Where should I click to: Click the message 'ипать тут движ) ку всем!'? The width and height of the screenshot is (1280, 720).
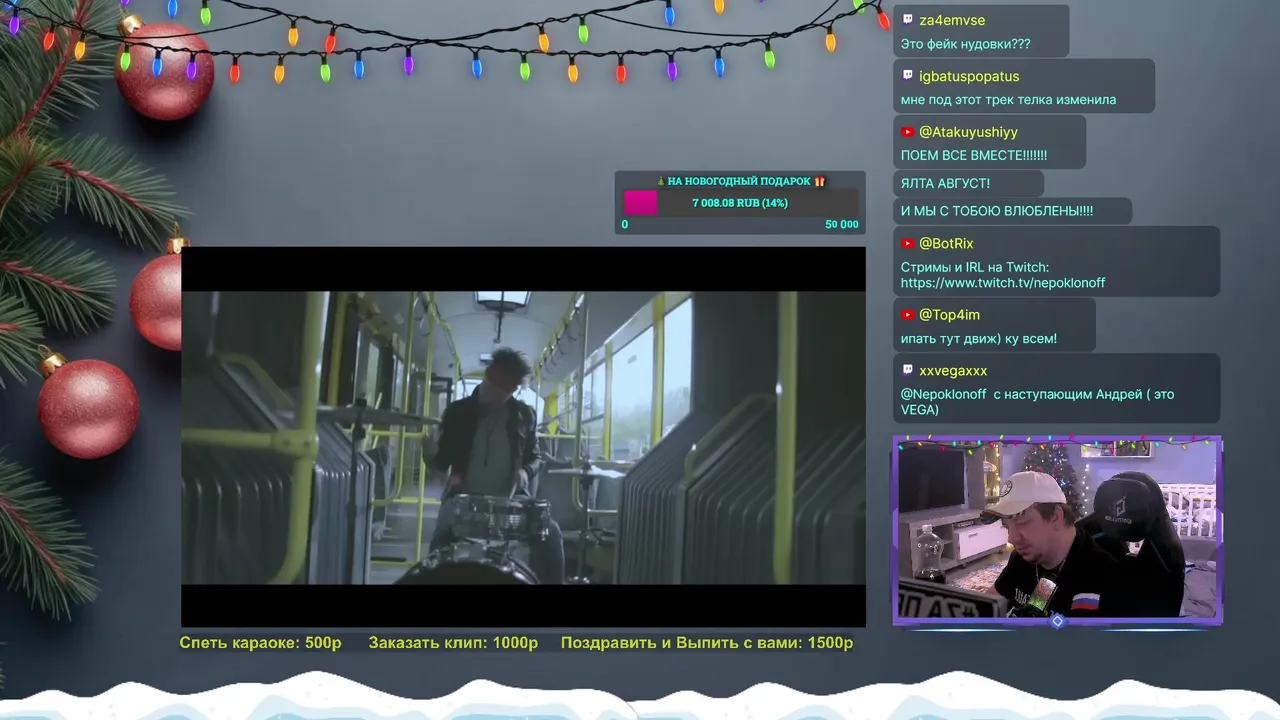click(979, 339)
